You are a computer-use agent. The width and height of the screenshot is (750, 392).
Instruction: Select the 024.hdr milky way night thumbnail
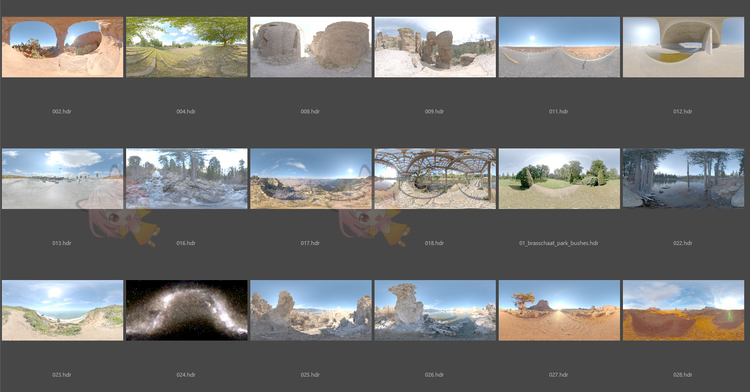click(187, 310)
